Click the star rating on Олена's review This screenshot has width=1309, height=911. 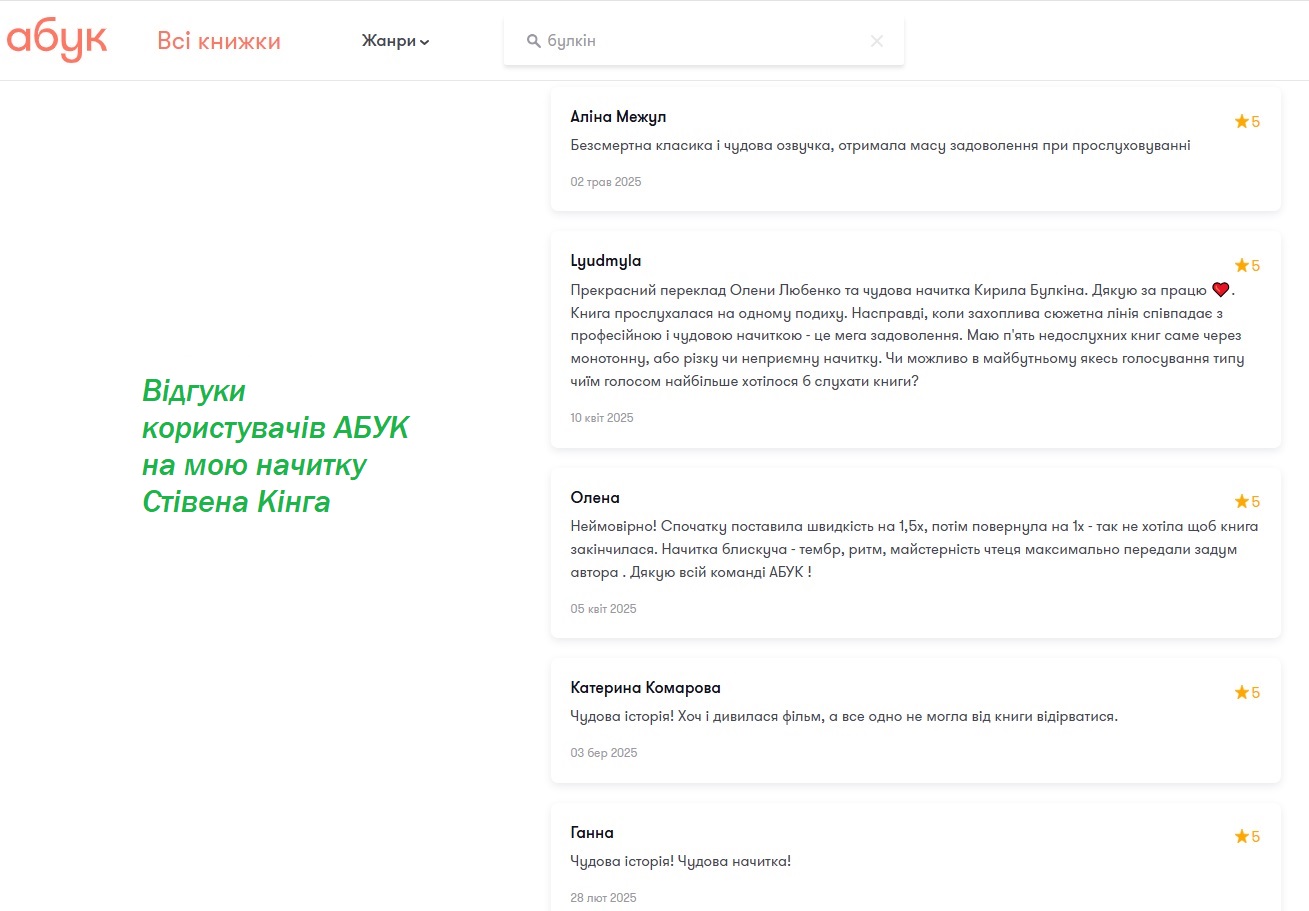[1247, 501]
